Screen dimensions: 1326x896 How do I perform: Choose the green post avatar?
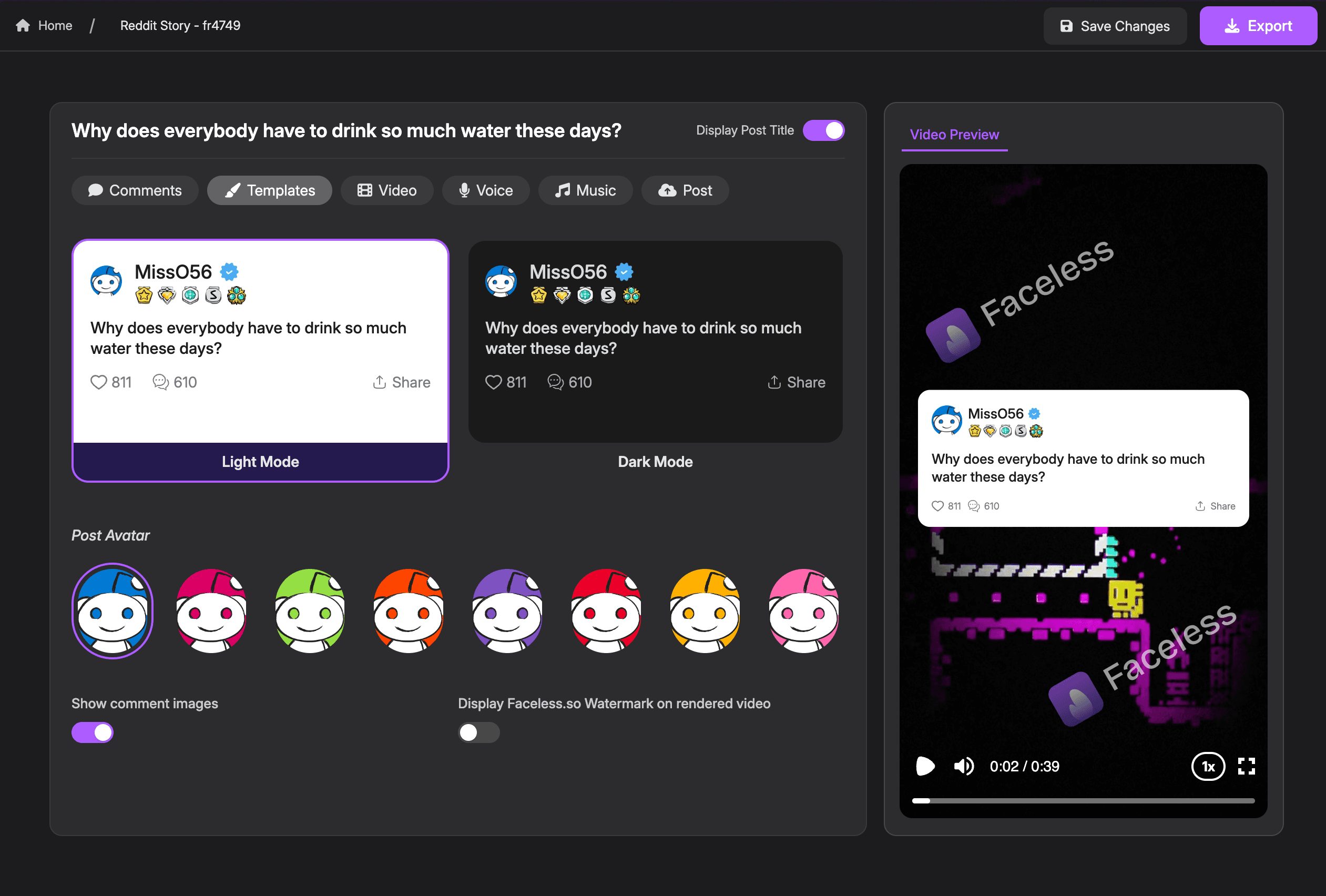[x=310, y=610]
